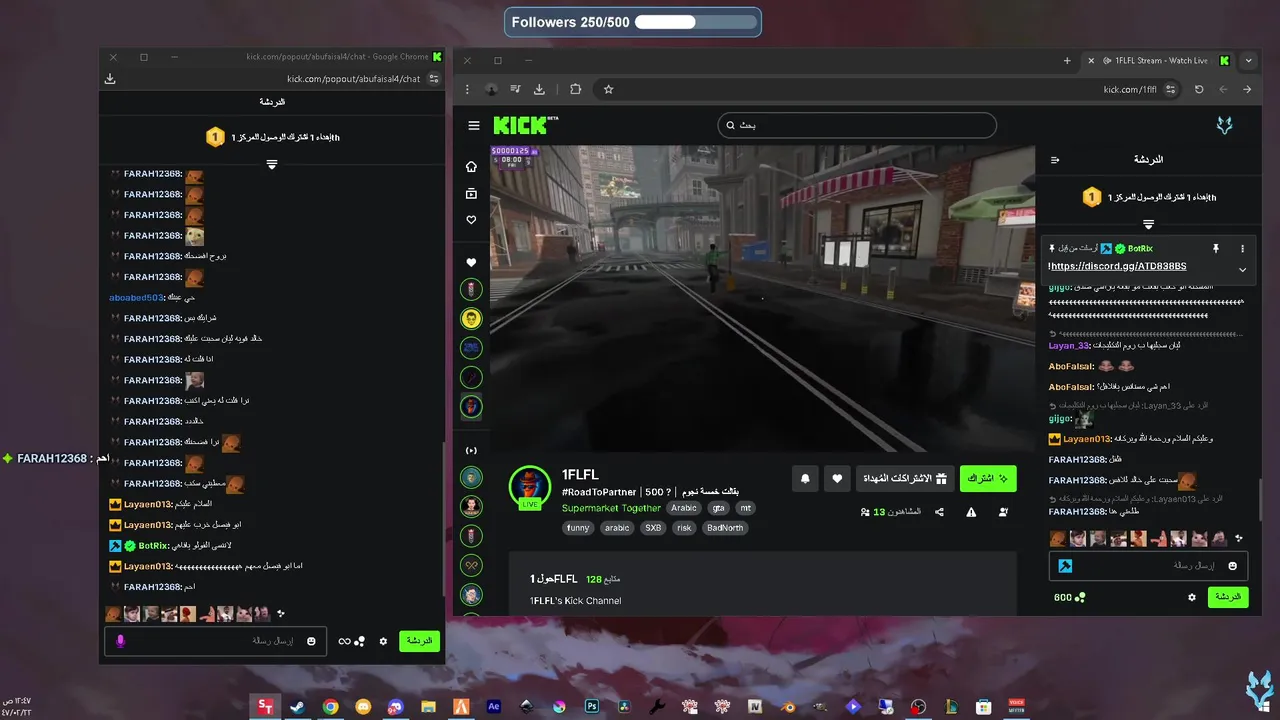Collapse the pinned BotRix message chevron
The width and height of the screenshot is (1280, 720).
tap(1243, 269)
